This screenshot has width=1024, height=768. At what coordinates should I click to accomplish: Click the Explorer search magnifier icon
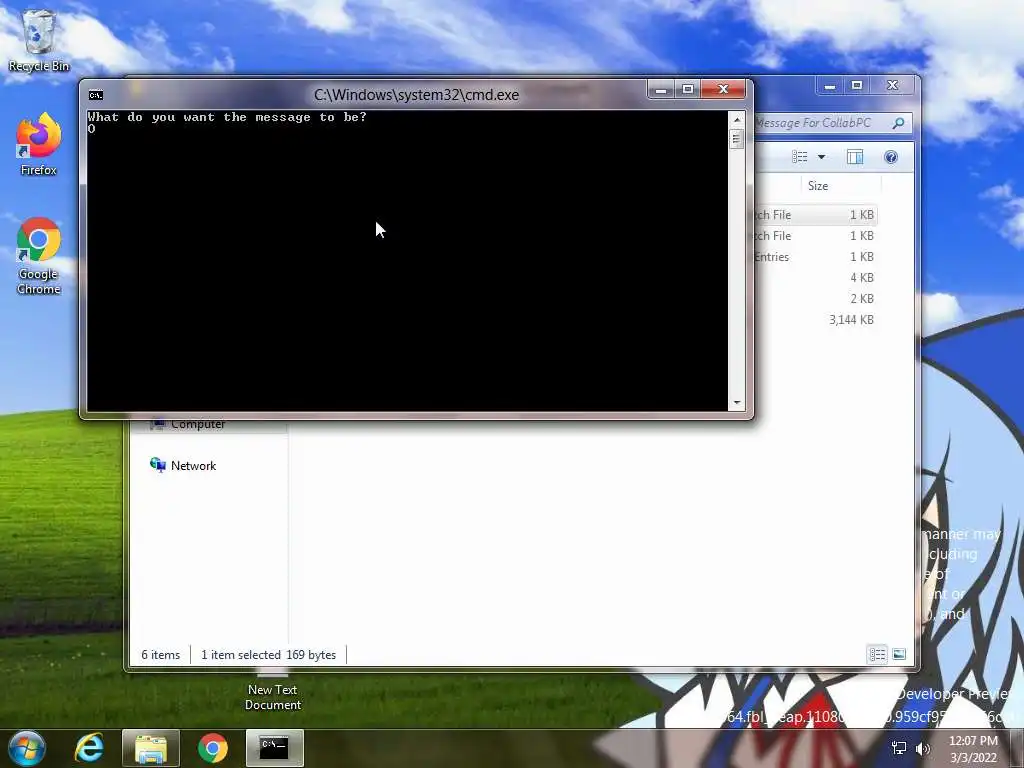[899, 123]
